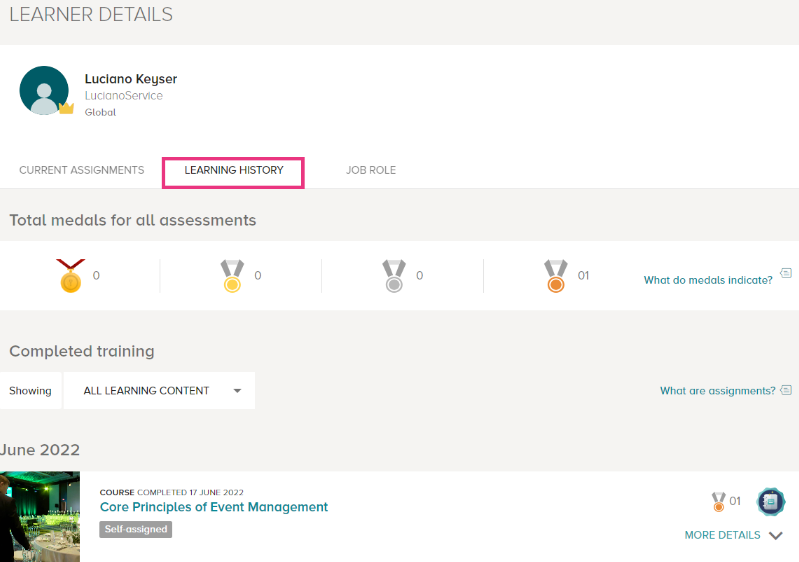Expand course details with the chevron
This screenshot has height=562, width=799.
pyautogui.click(x=776, y=536)
